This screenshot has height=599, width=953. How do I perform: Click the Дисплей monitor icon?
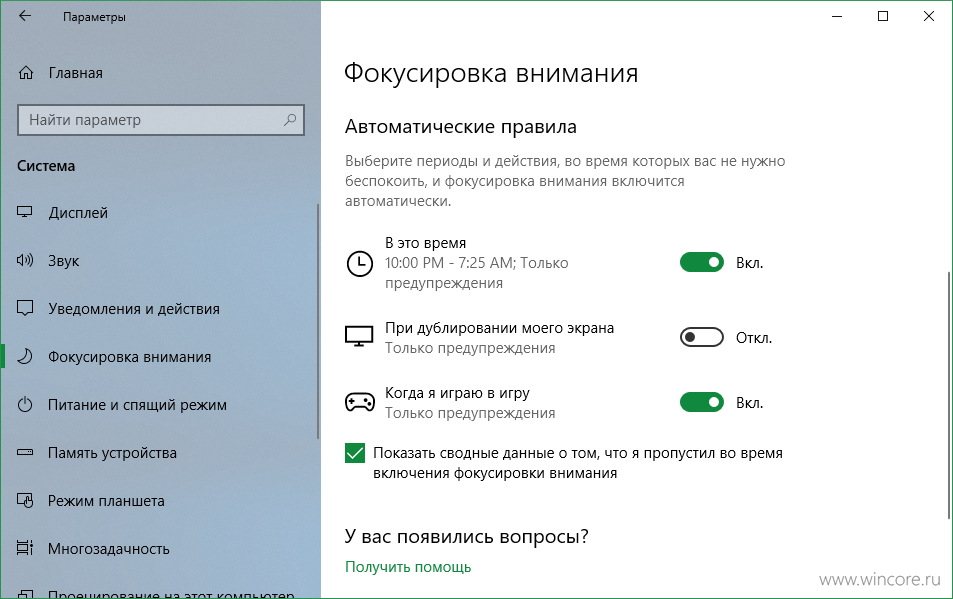[25, 212]
